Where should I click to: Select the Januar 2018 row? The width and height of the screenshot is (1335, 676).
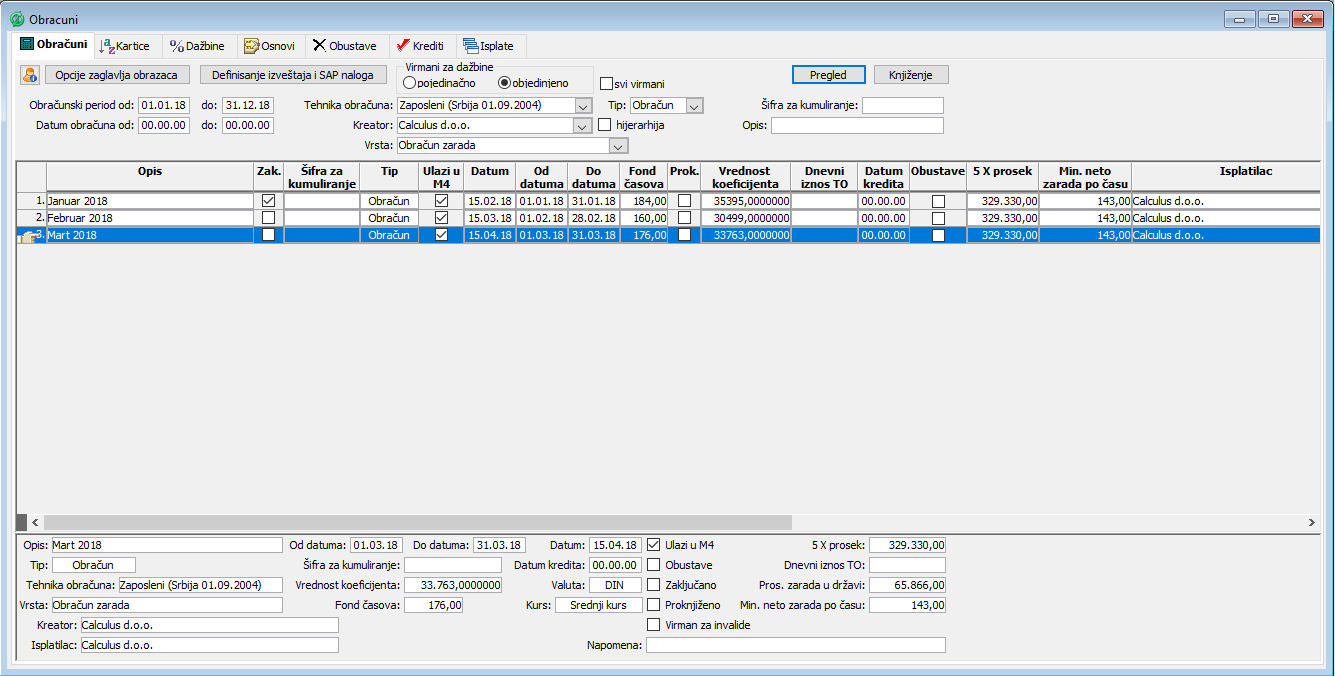point(150,201)
